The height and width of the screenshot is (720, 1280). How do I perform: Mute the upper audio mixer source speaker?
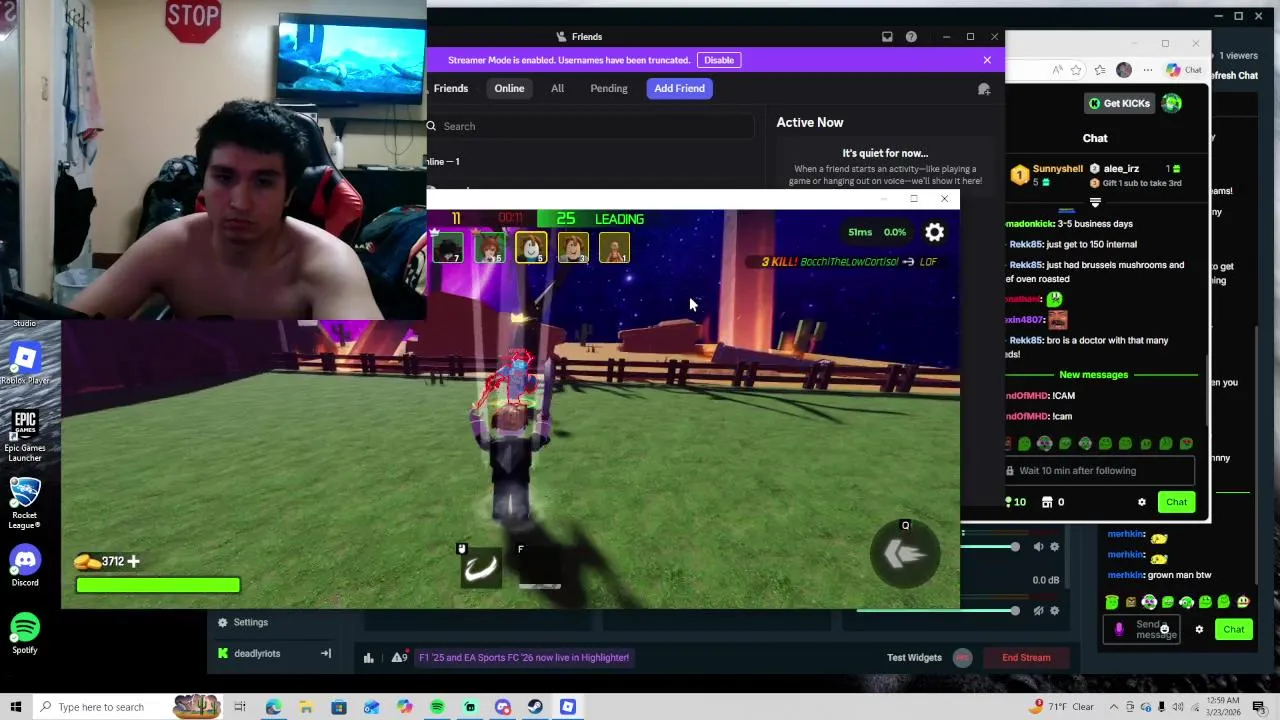click(1038, 547)
